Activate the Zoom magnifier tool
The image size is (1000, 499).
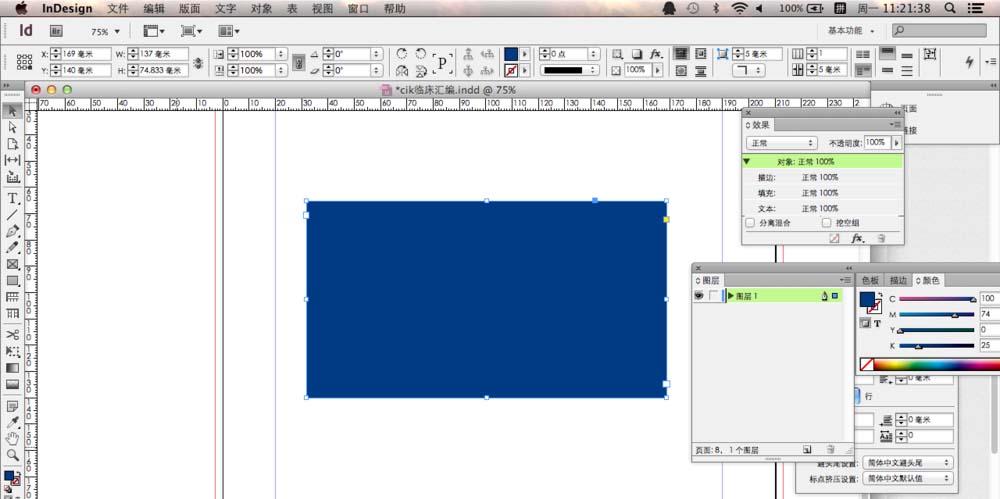13,455
